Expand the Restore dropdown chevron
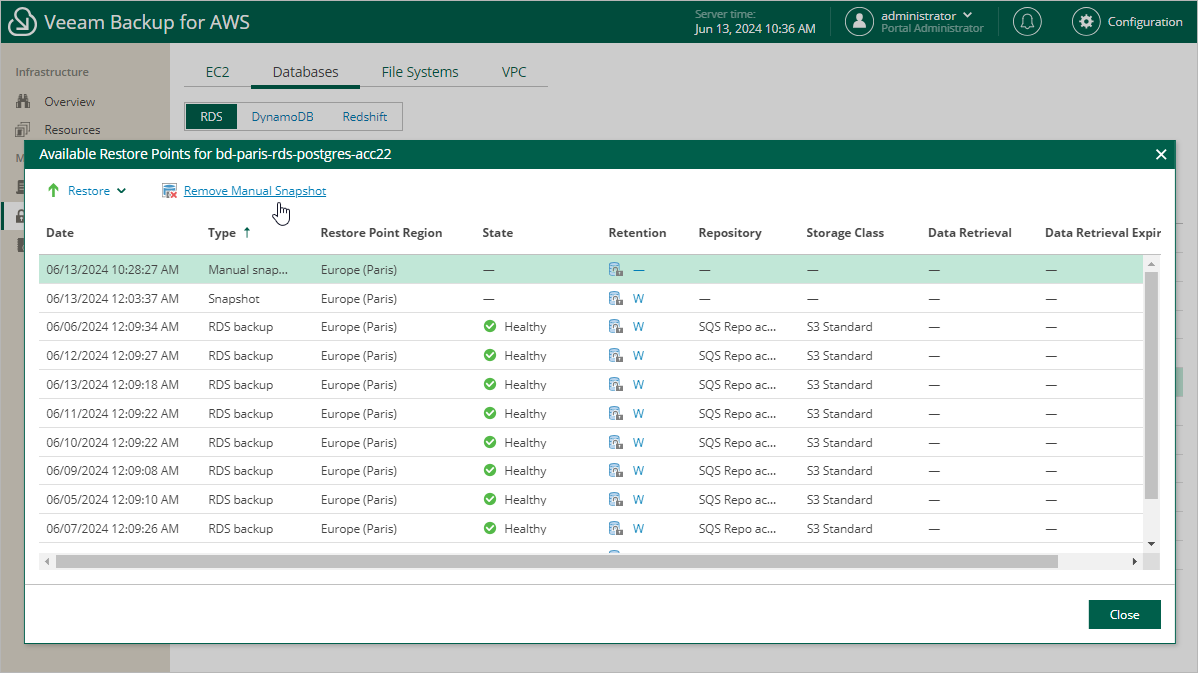 [x=121, y=191]
